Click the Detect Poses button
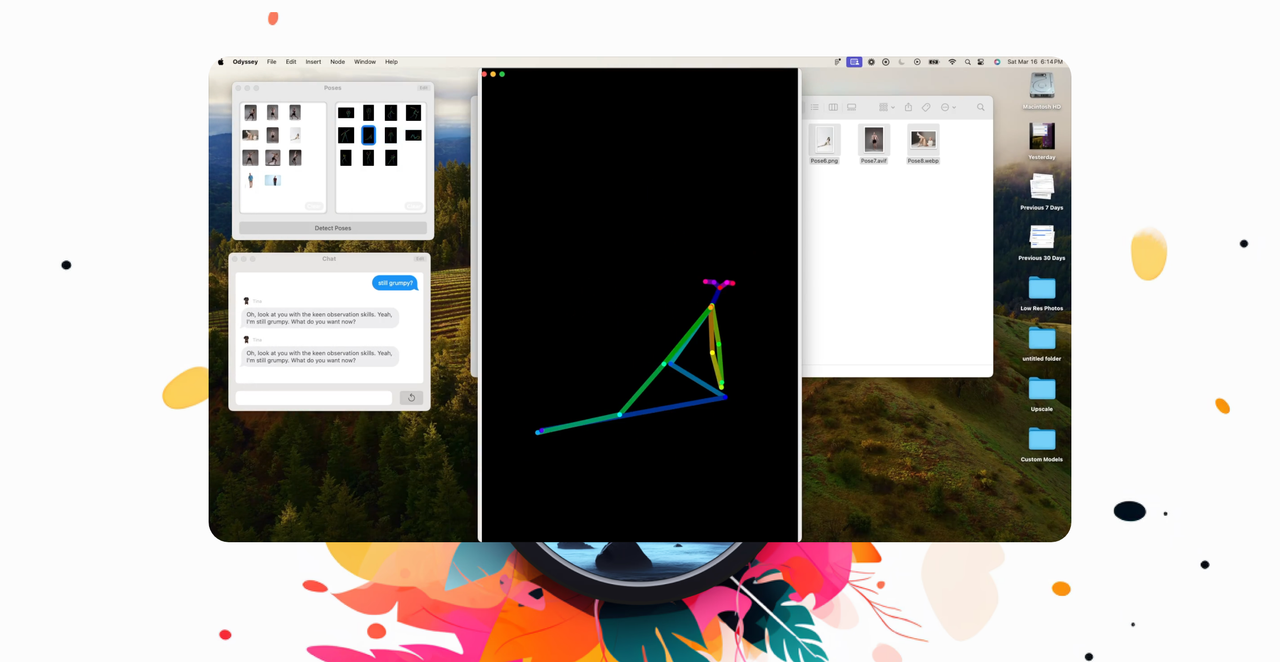Screen dimensions: 1280x662 [333, 228]
